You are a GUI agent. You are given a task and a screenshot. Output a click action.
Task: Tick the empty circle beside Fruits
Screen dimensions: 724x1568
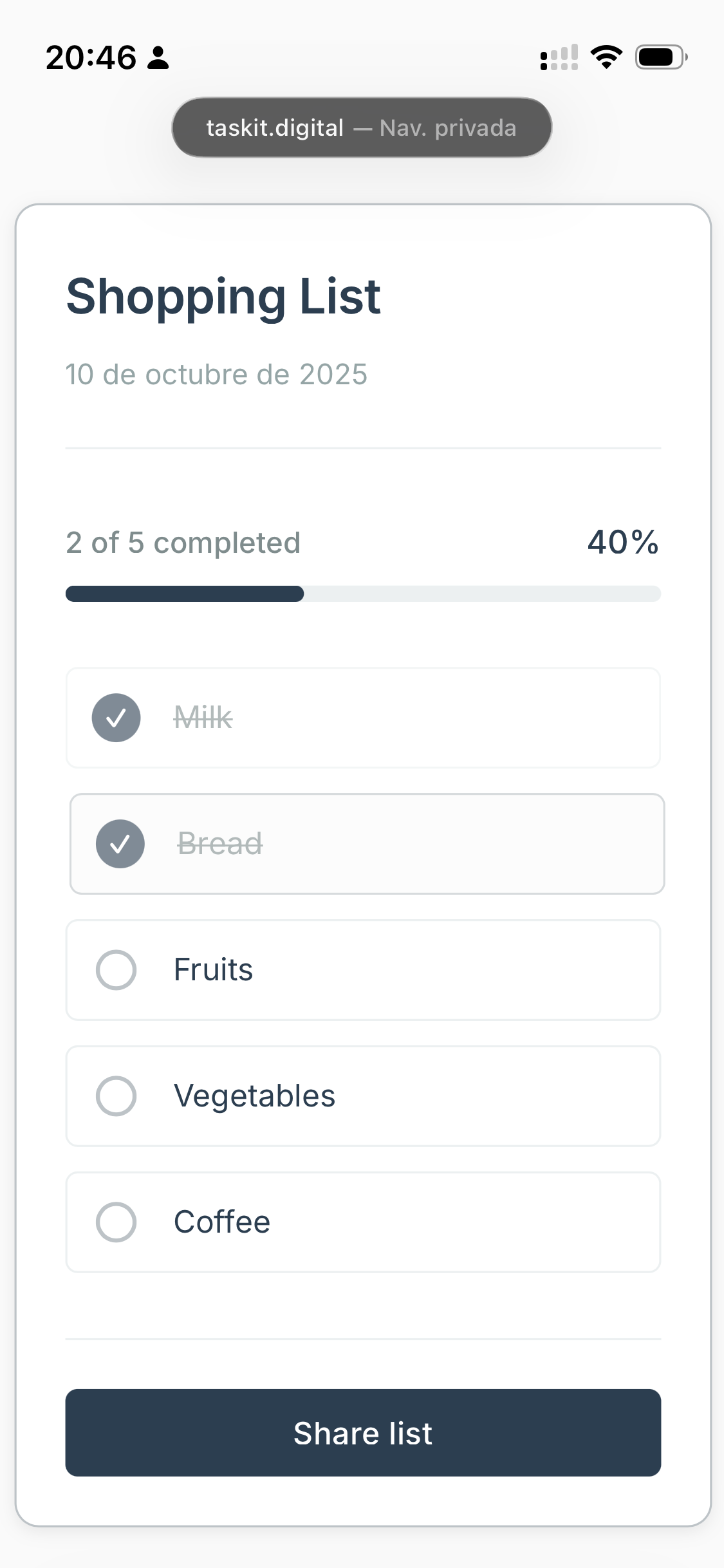point(116,970)
